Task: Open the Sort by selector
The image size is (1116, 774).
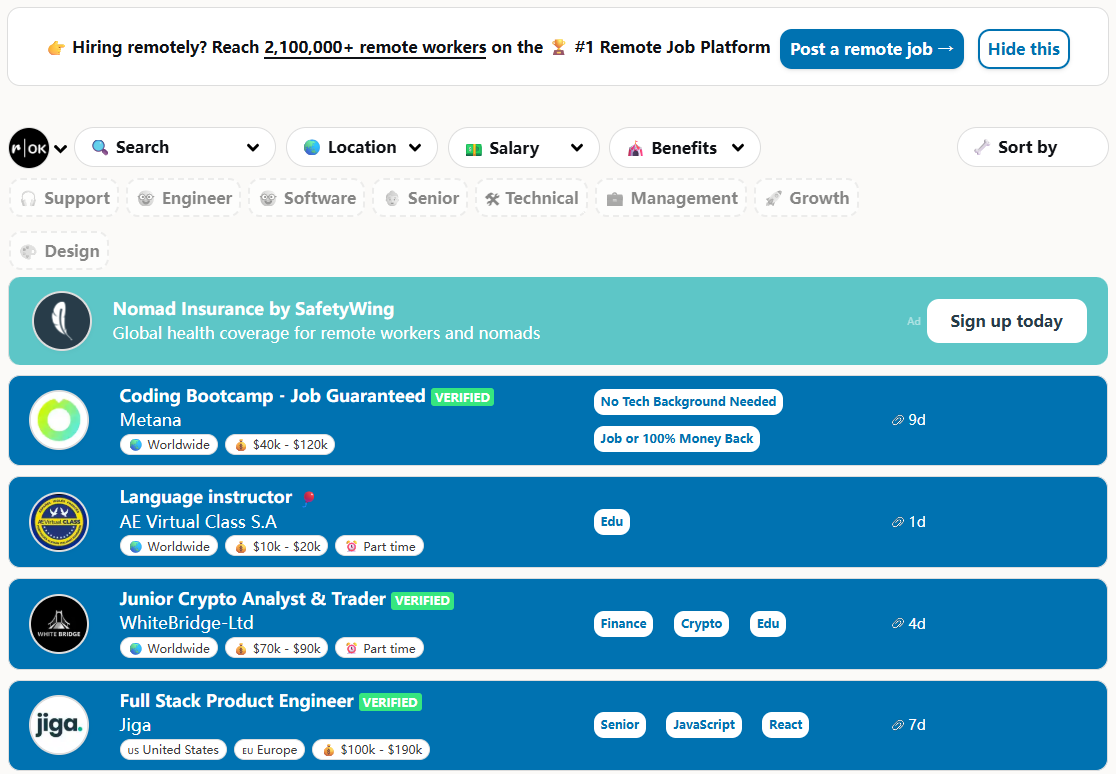Action: coord(1032,147)
